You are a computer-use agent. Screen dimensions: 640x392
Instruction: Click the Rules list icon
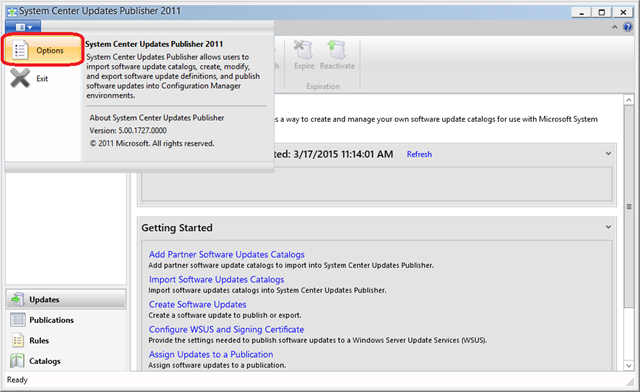18,340
